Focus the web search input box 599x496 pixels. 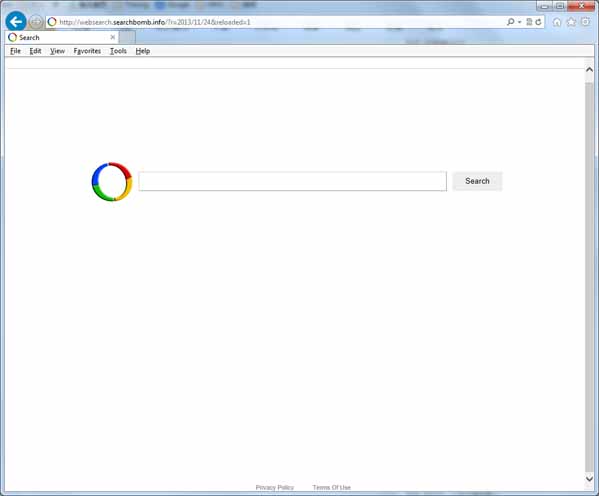(292, 181)
